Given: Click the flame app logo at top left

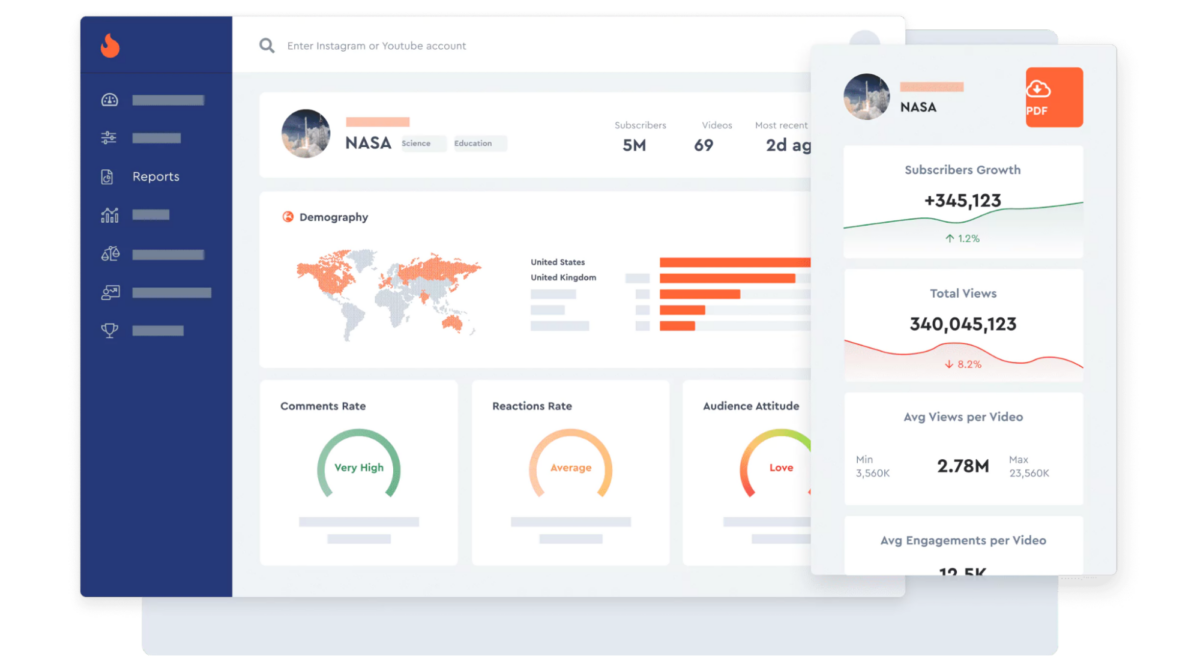Looking at the screenshot, I should click(110, 46).
